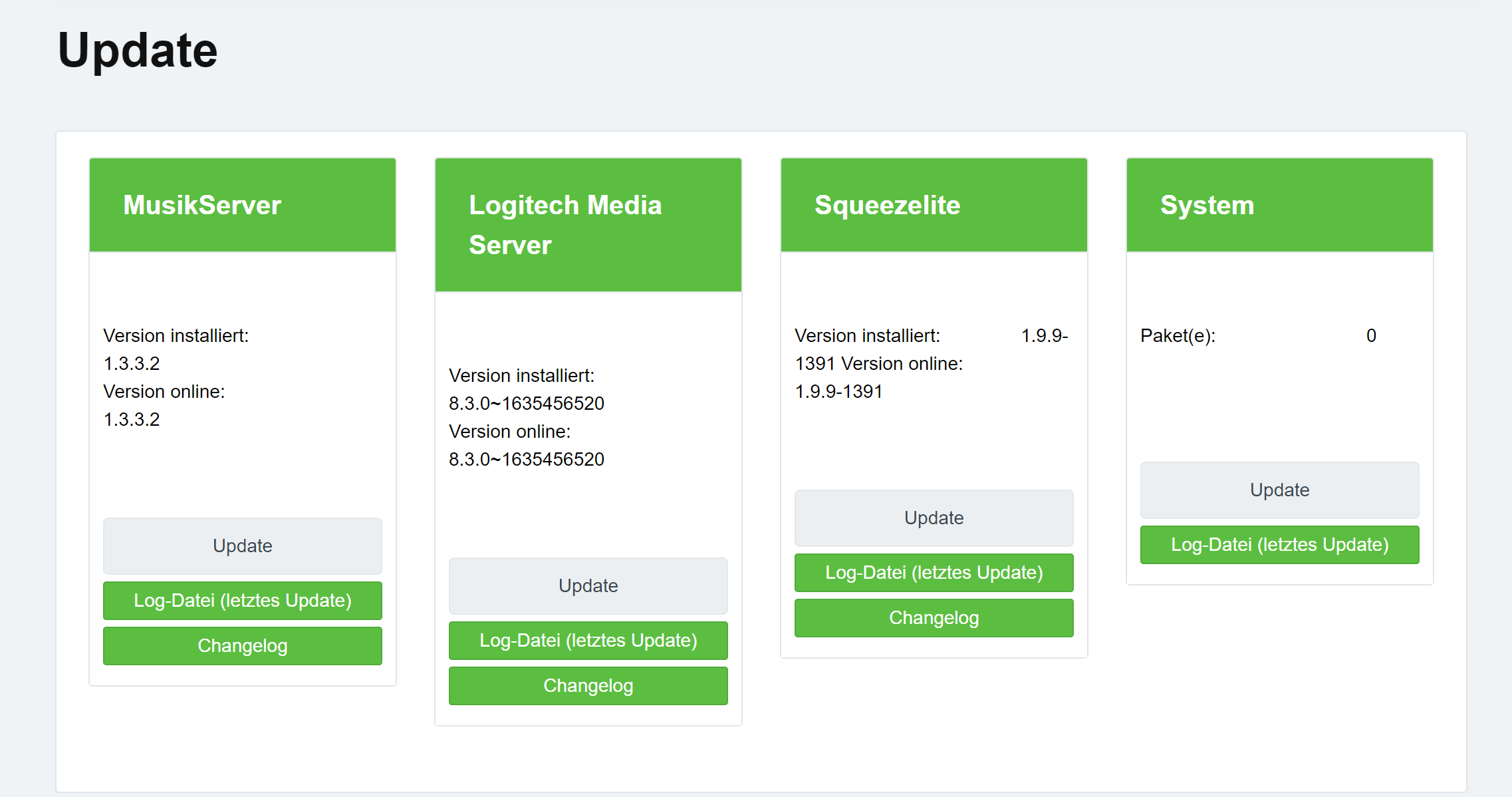This screenshot has width=1512, height=797.
Task: Click the Paket(e) count label
Action: 1178,335
